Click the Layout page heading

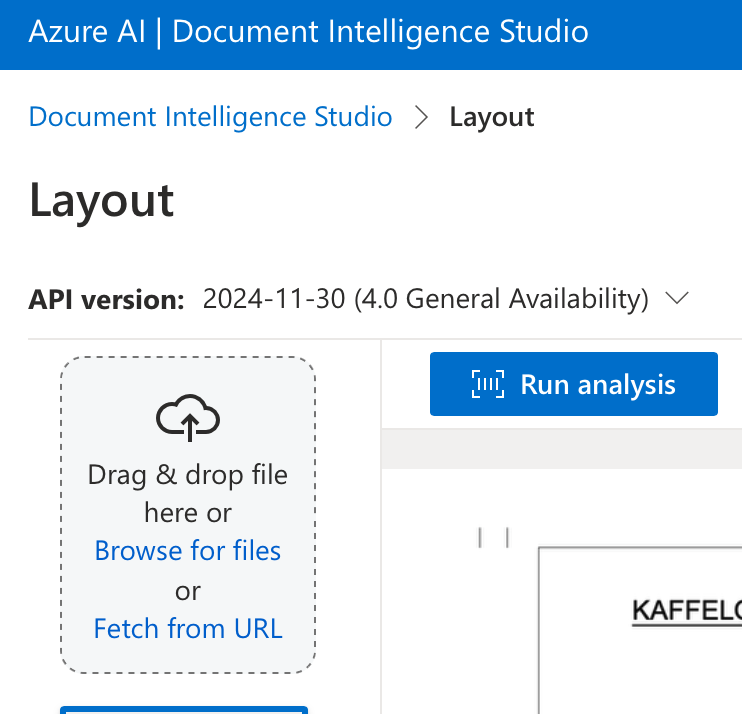[x=102, y=201]
